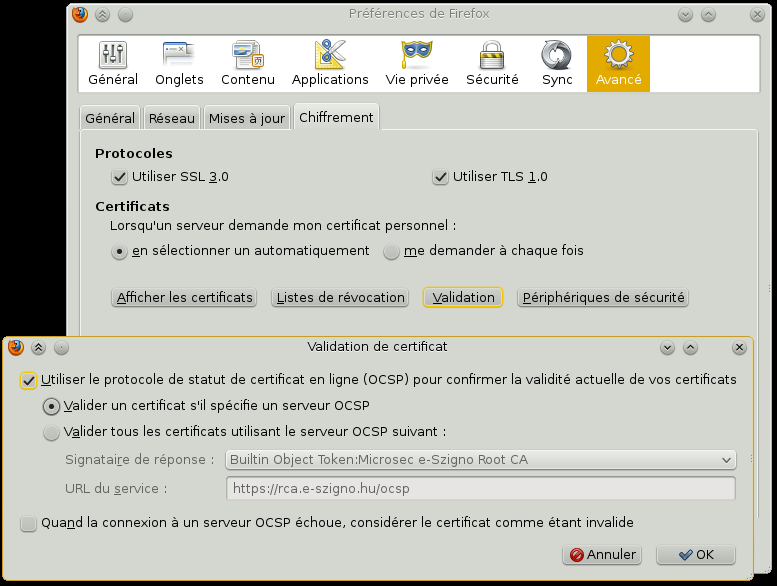
Task: Switch to Vie privée mask icon
Action: point(417,64)
